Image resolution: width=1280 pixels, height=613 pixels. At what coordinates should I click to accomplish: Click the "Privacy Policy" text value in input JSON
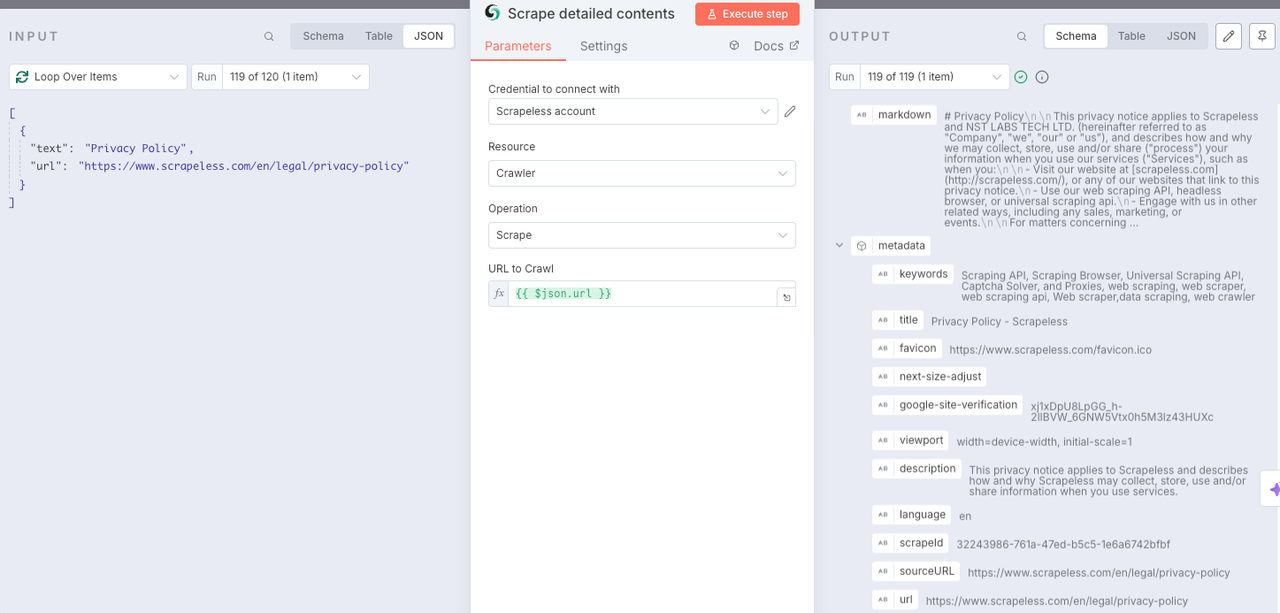pyautogui.click(x=136, y=148)
